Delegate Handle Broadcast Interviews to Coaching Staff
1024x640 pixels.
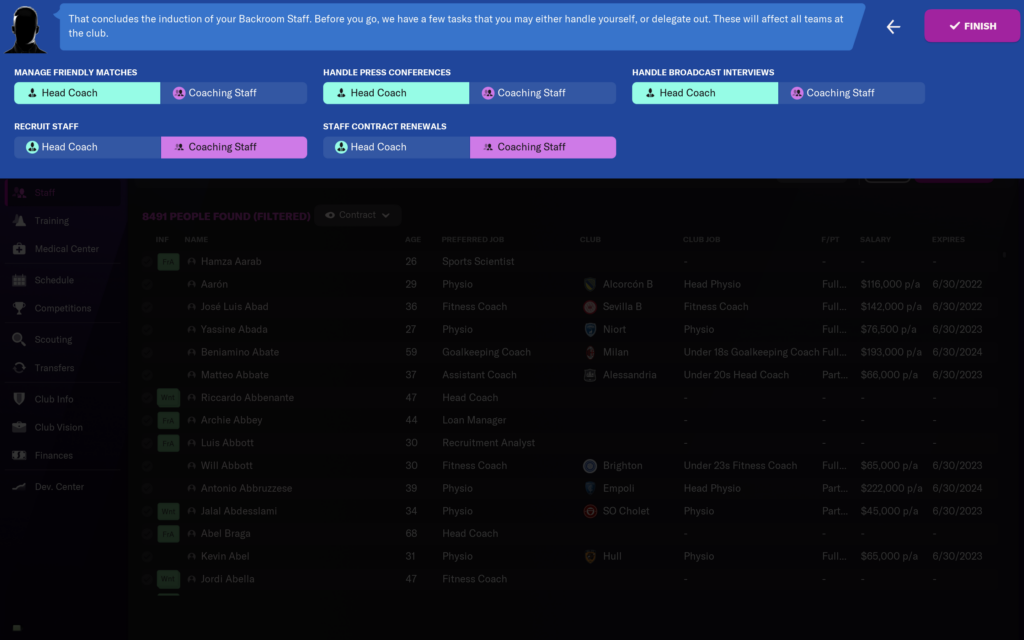851,93
